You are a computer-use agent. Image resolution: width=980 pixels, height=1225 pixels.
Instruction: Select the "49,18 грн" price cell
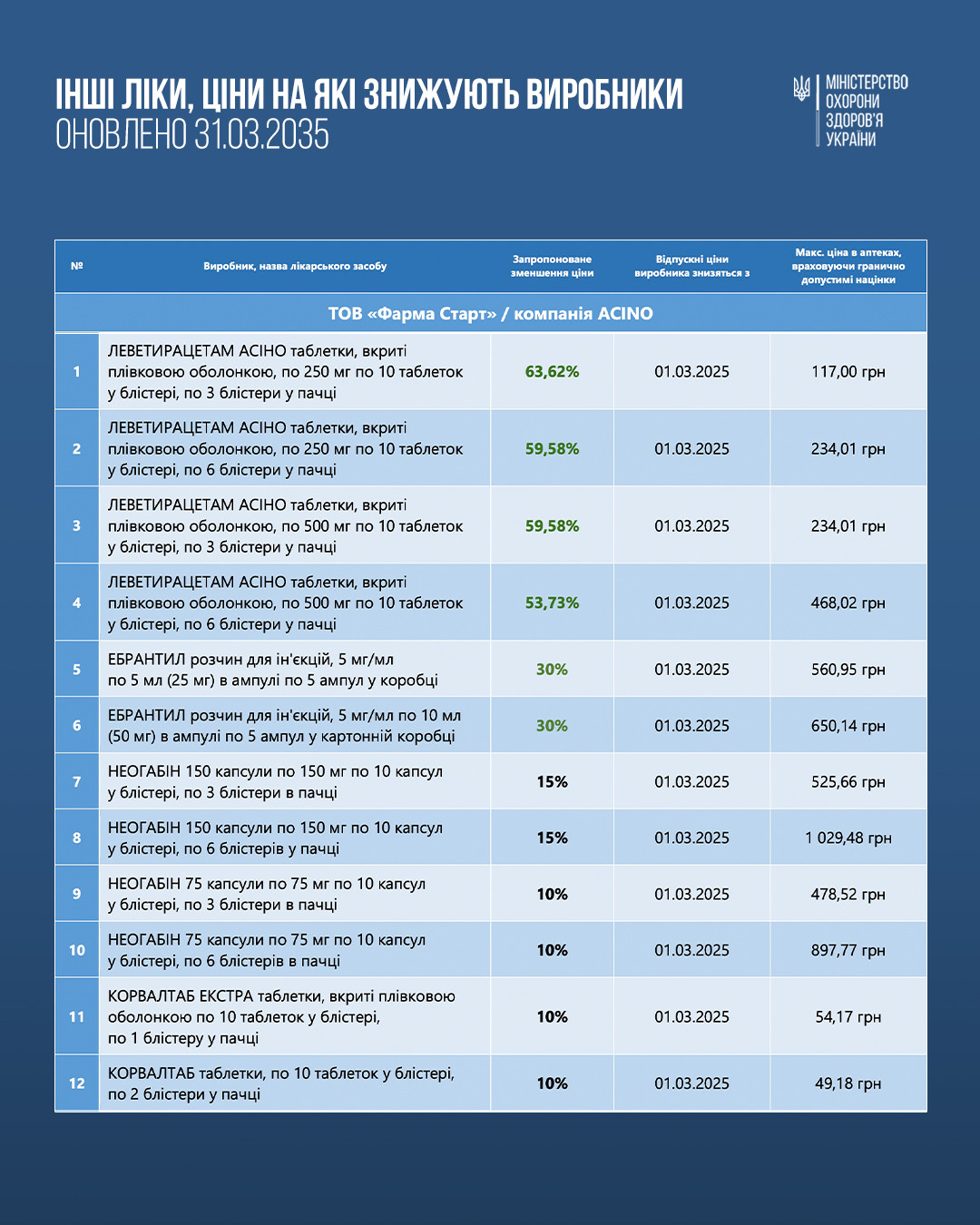click(x=848, y=1083)
